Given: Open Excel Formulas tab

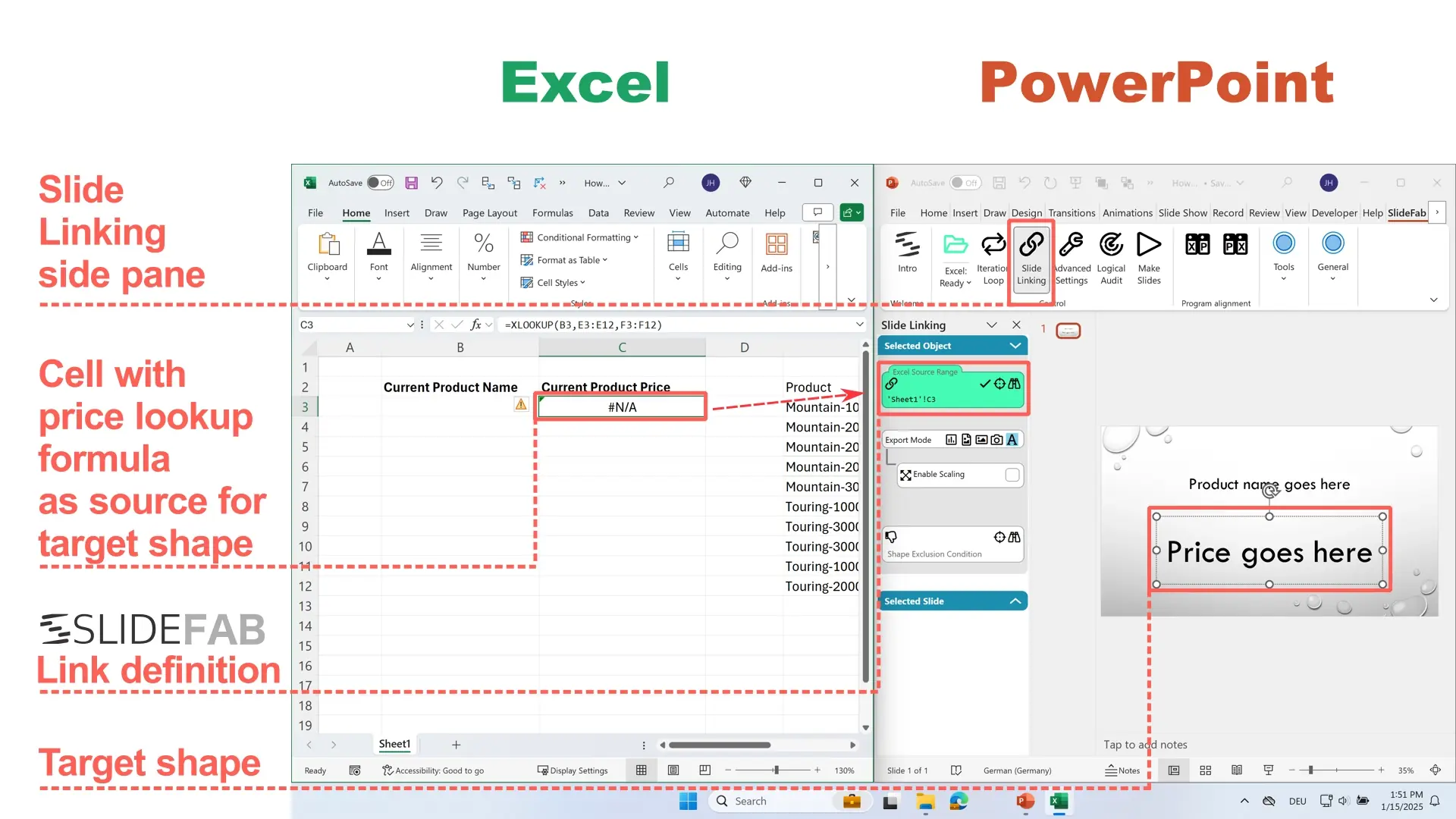Looking at the screenshot, I should click(552, 213).
